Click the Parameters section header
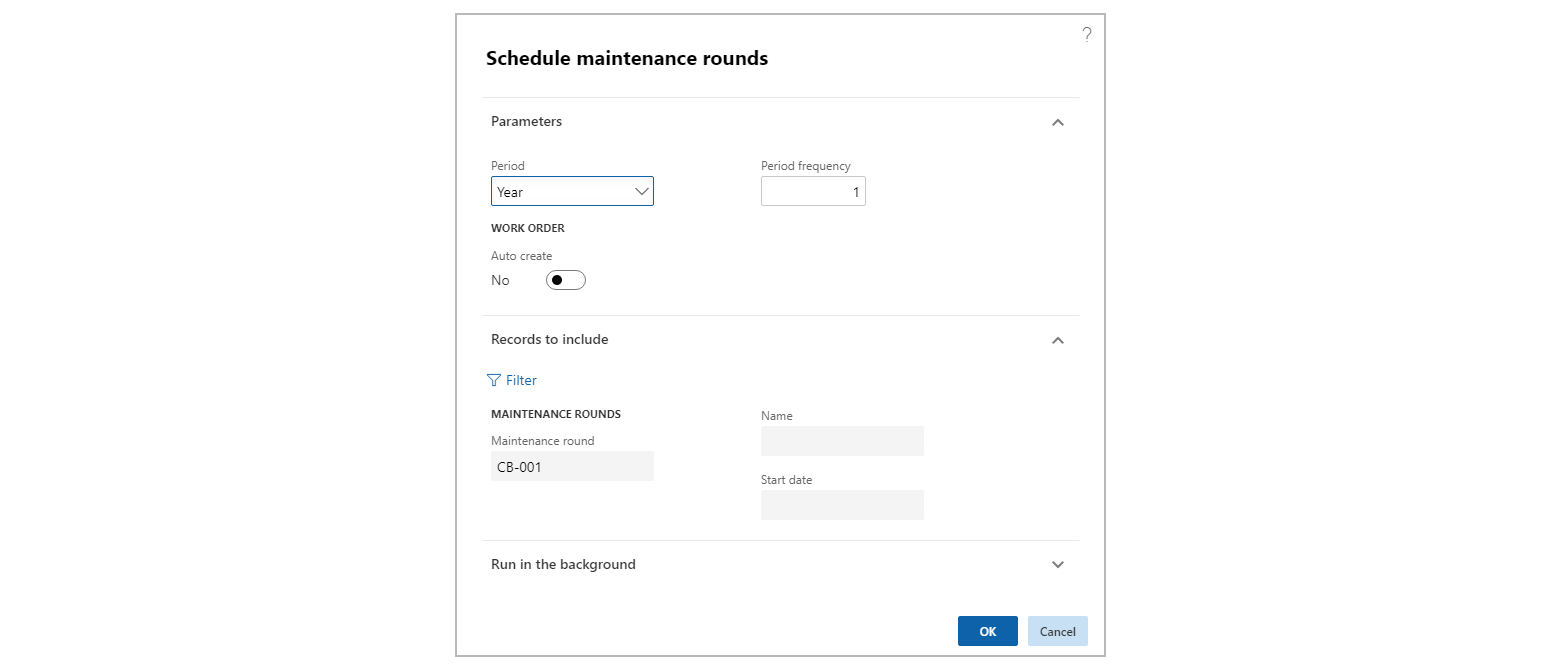This screenshot has height=670, width=1562. pyautogui.click(x=527, y=122)
